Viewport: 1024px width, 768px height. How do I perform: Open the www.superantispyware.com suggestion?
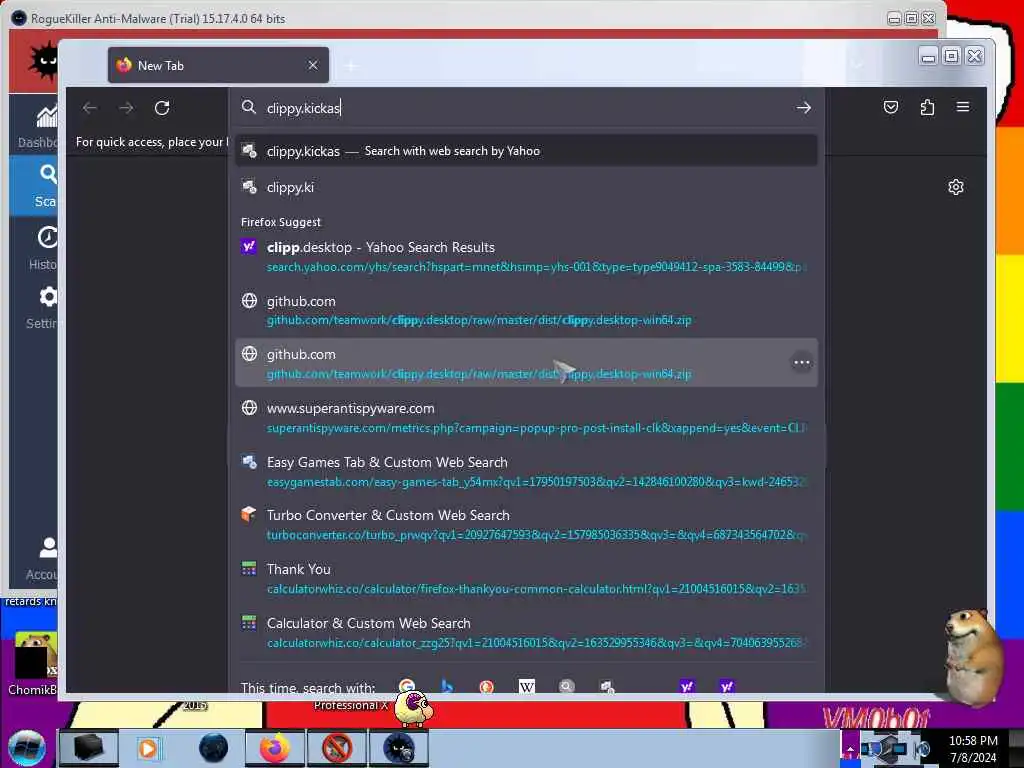[526, 417]
